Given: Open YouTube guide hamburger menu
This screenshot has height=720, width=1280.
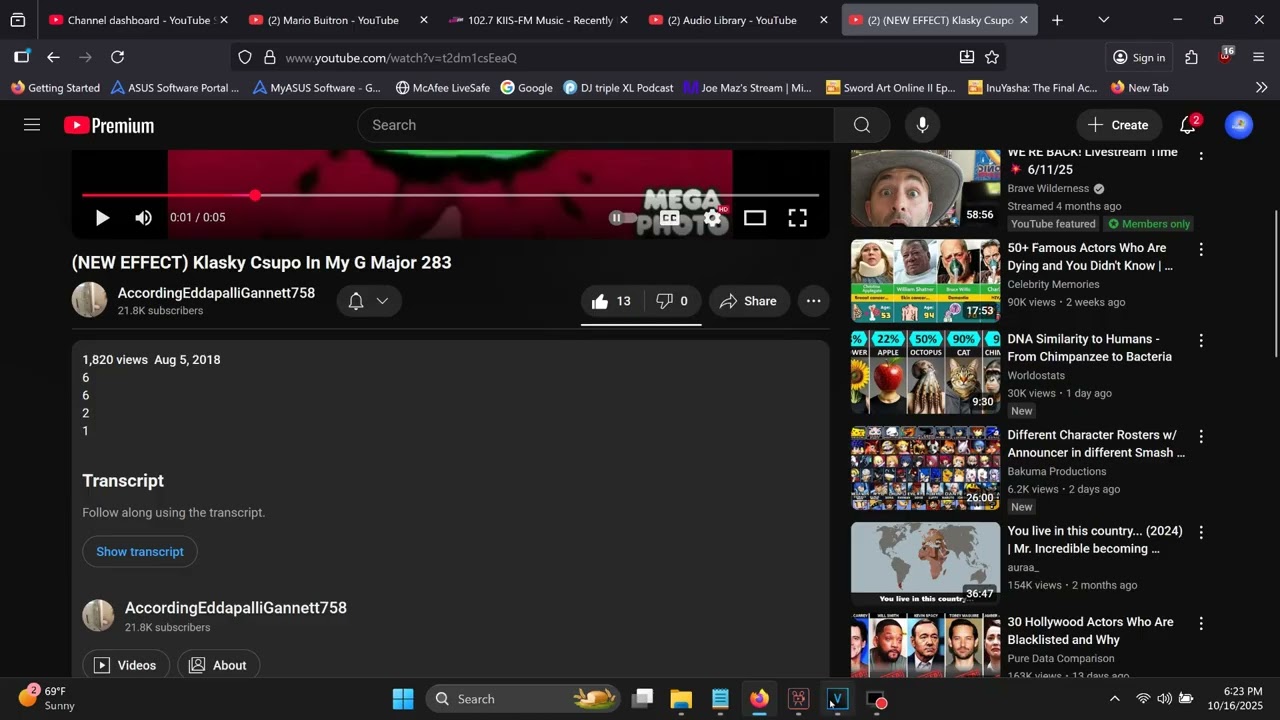Looking at the screenshot, I should 32,125.
